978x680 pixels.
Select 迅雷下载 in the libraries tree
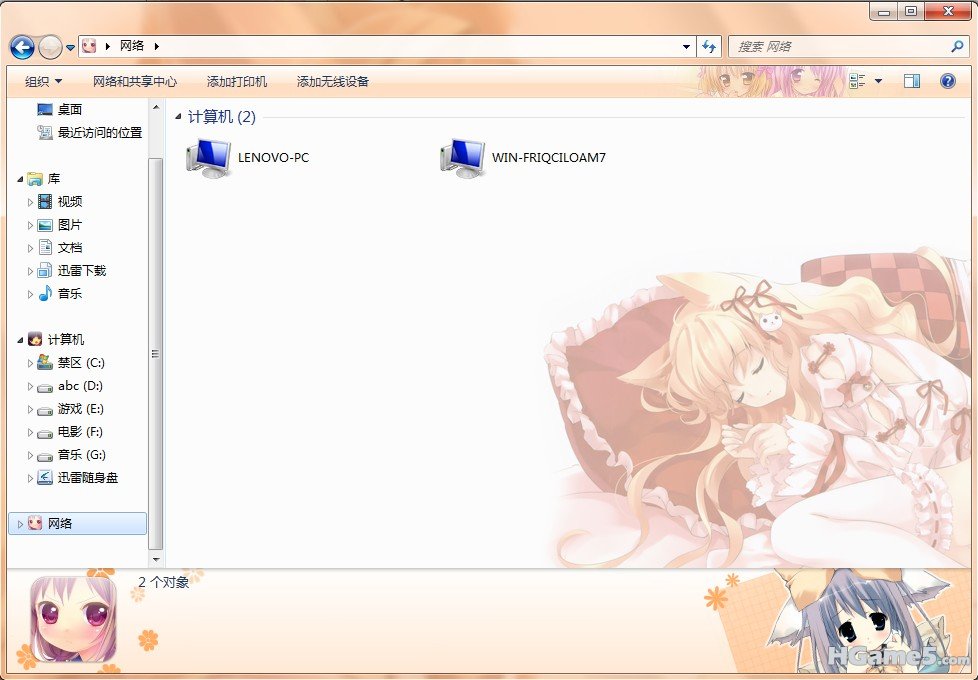[x=81, y=271]
